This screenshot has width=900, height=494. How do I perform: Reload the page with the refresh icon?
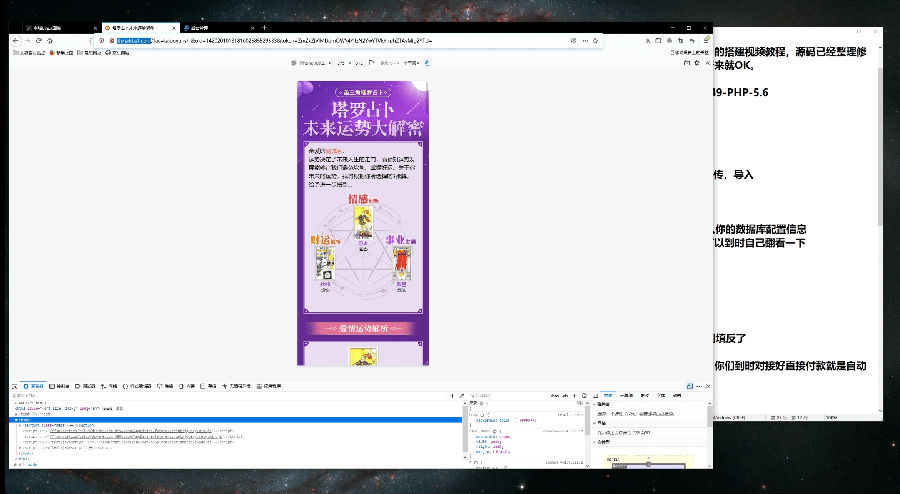tap(39, 40)
